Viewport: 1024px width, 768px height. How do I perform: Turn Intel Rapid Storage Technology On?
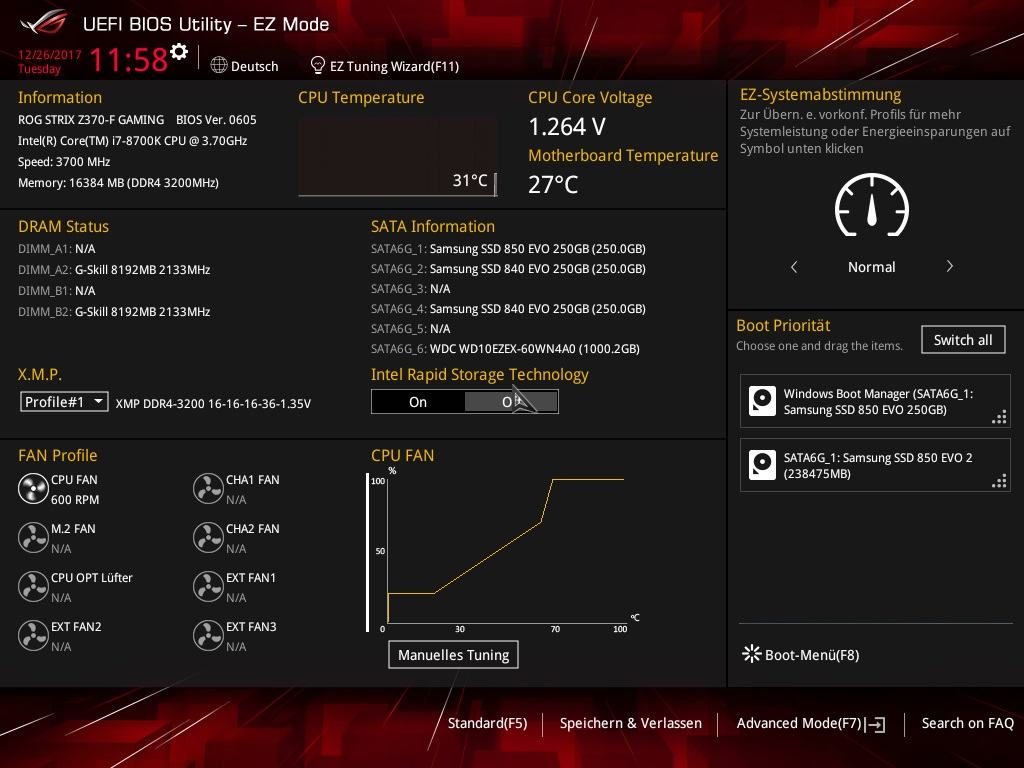418,402
